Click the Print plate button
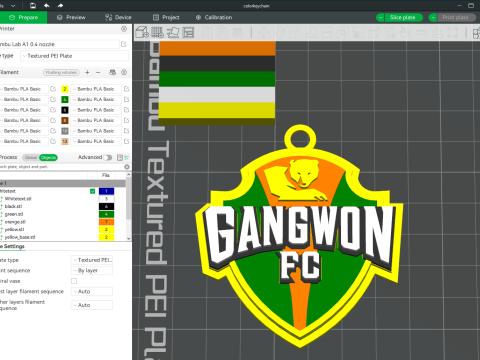Screen dimensions: 480x360 point(456,17)
